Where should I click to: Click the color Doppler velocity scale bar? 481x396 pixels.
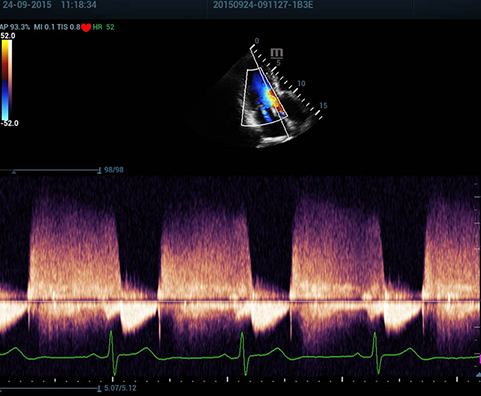pyautogui.click(x=7, y=80)
